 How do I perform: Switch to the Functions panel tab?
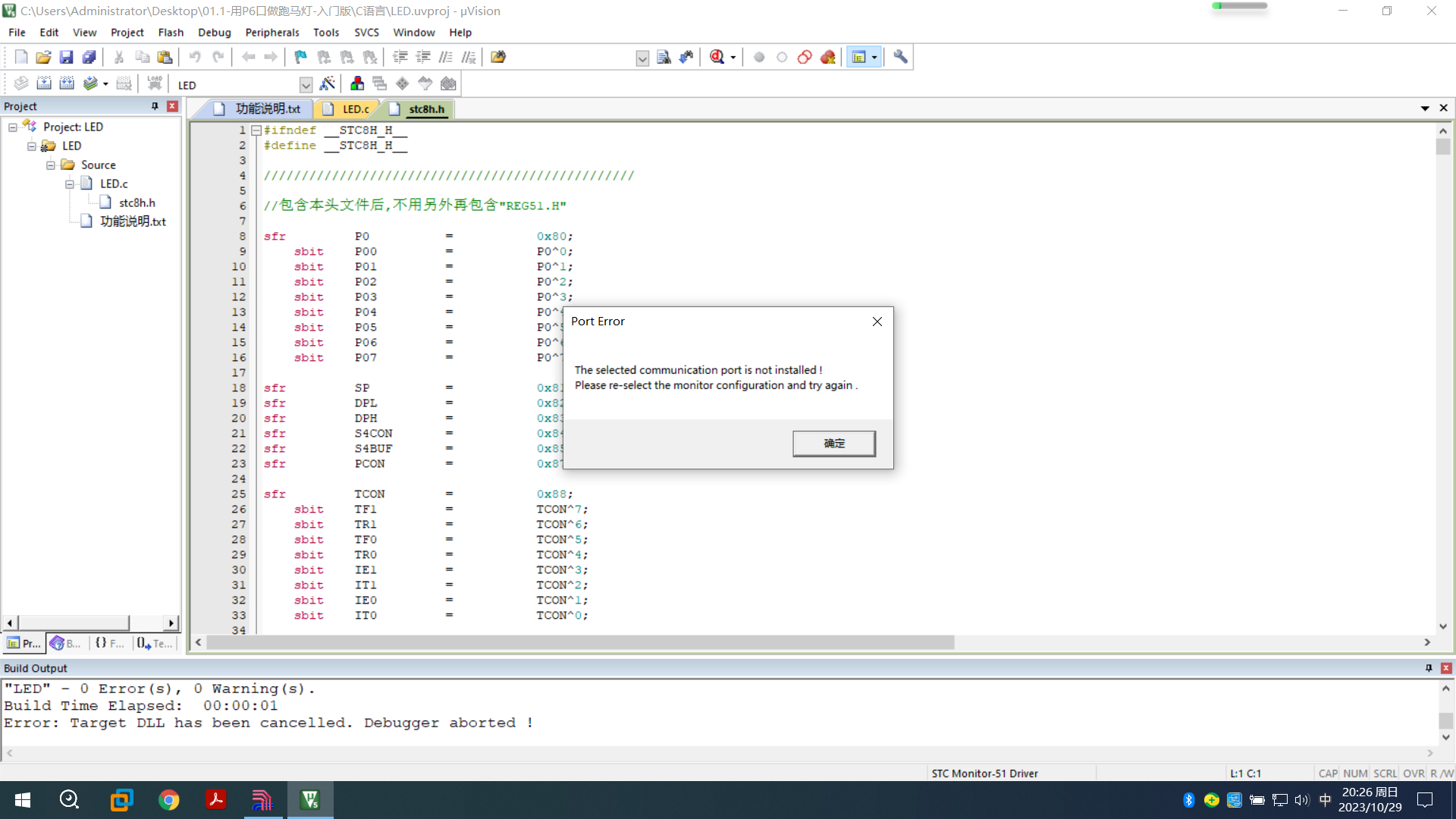[109, 643]
